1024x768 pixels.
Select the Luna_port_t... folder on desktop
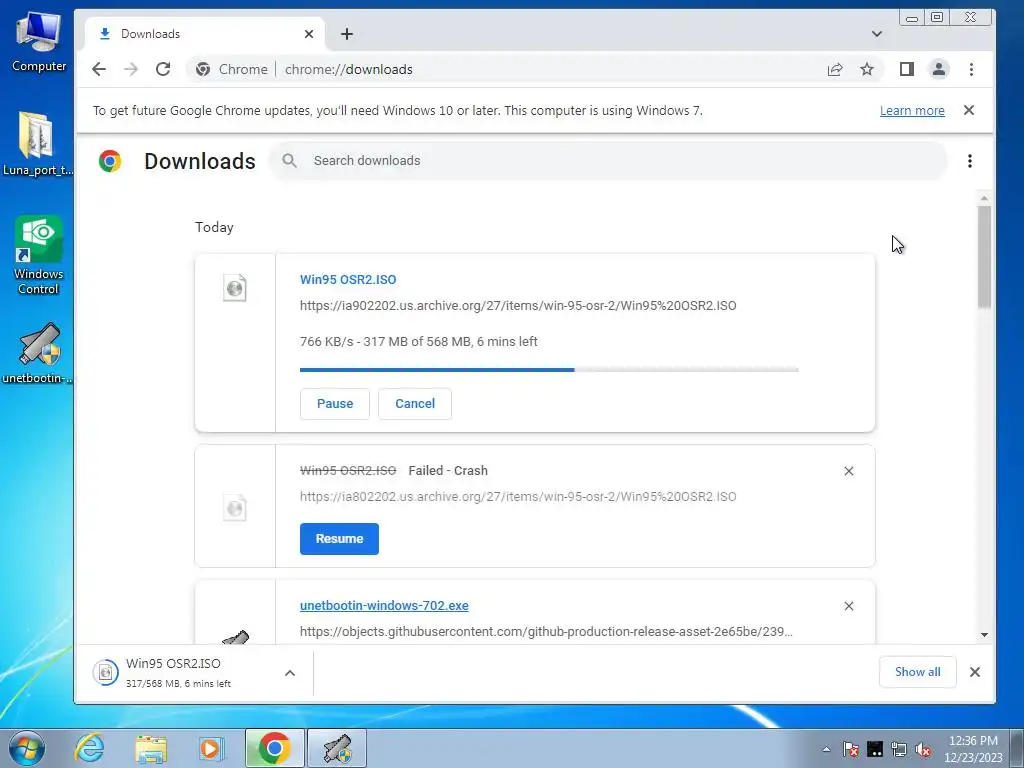(x=37, y=144)
